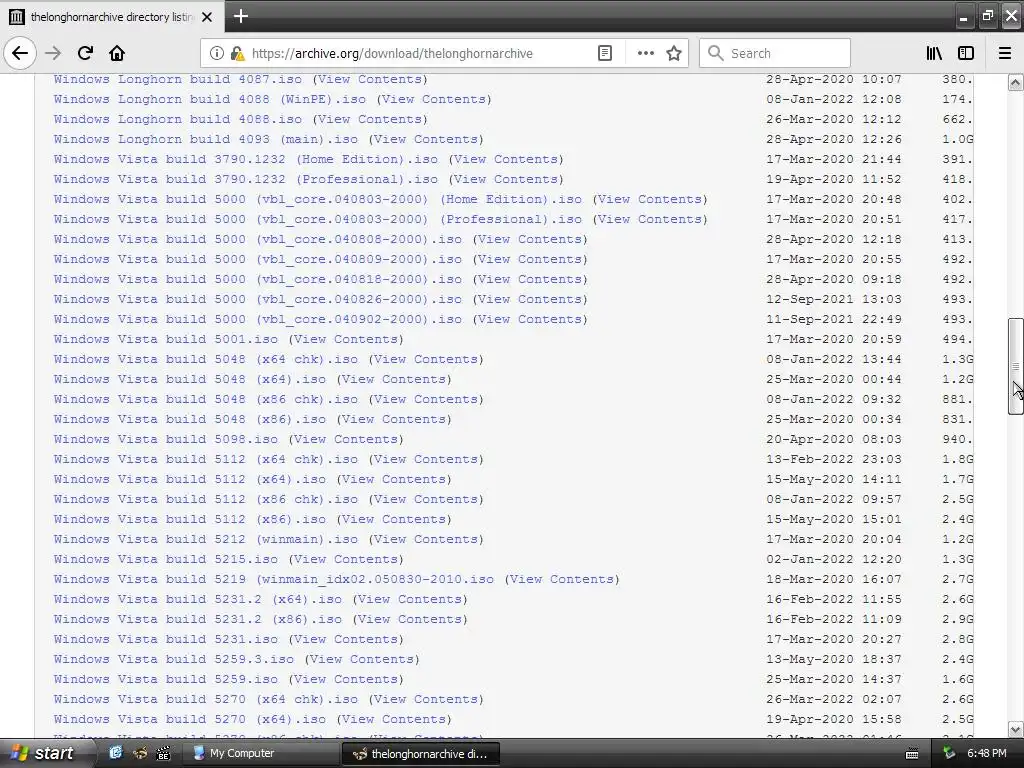Reload the current page
Viewport: 1024px width, 768px height.
pos(85,53)
